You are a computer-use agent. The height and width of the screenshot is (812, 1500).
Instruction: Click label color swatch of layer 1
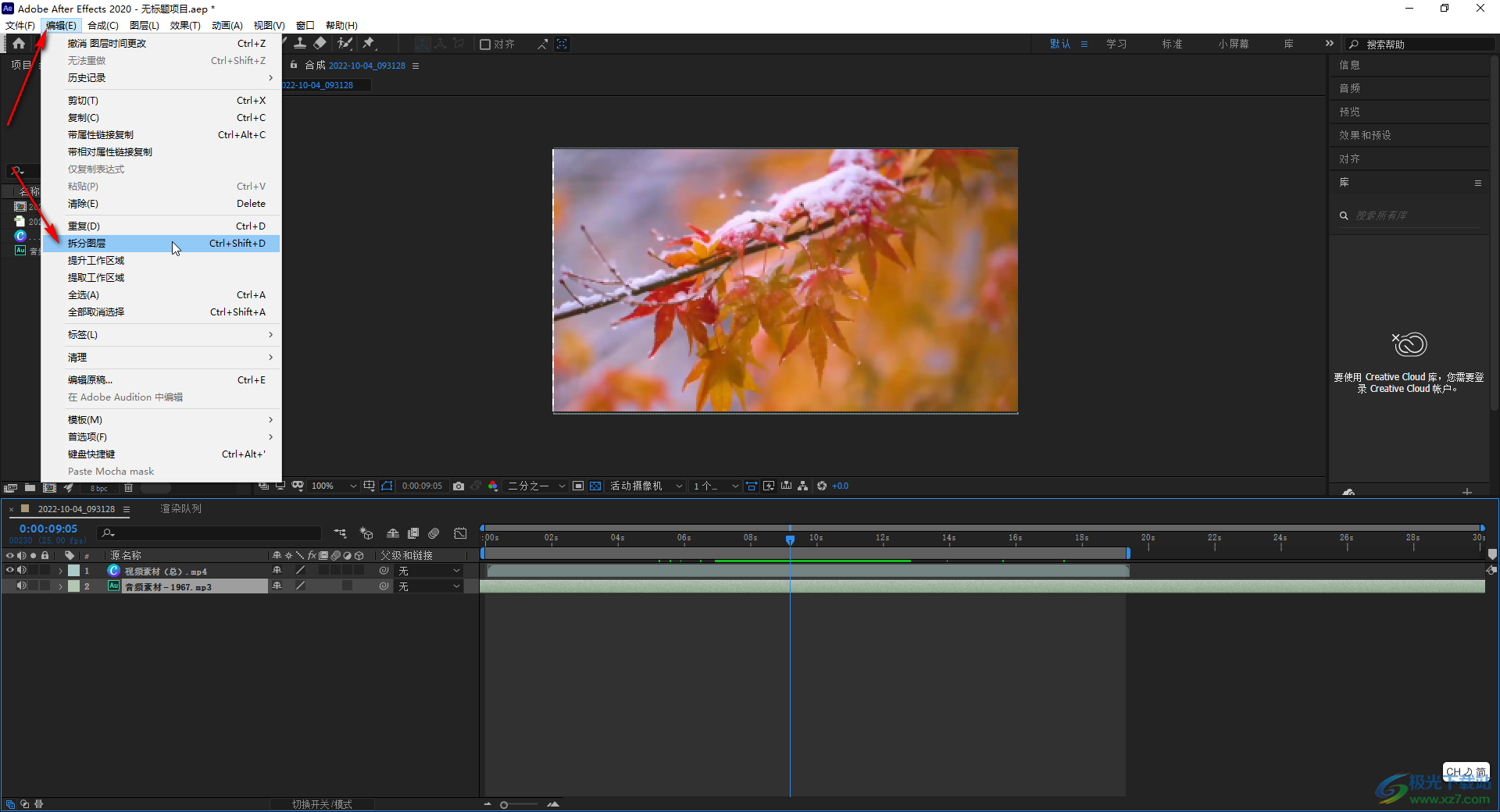(x=73, y=571)
